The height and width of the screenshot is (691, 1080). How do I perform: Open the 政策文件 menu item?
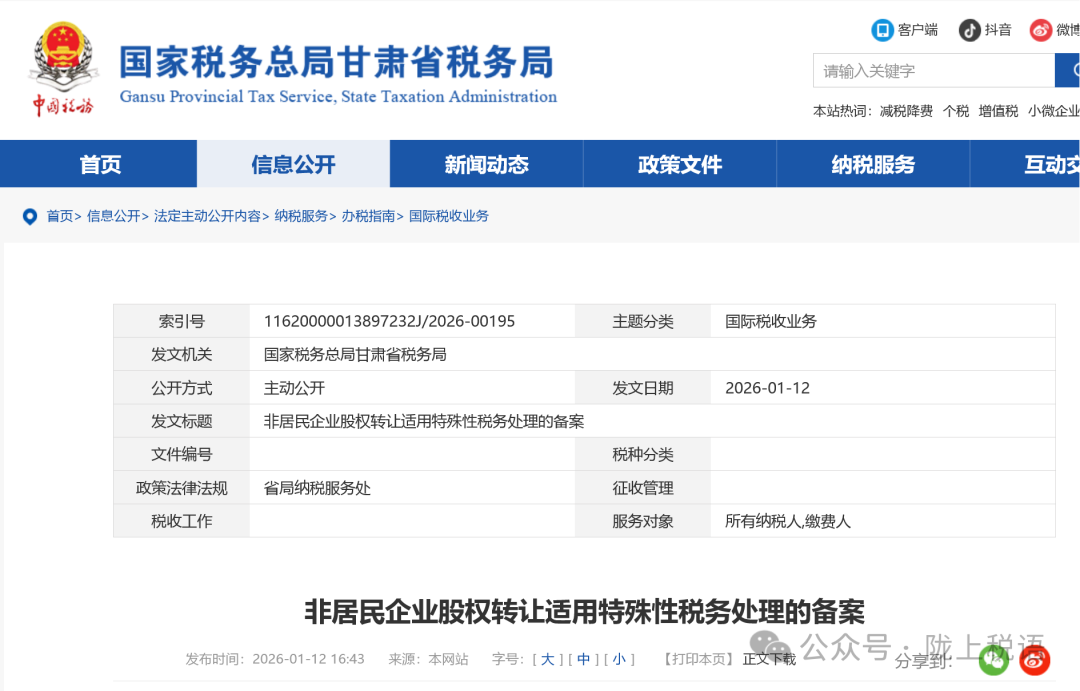(679, 164)
